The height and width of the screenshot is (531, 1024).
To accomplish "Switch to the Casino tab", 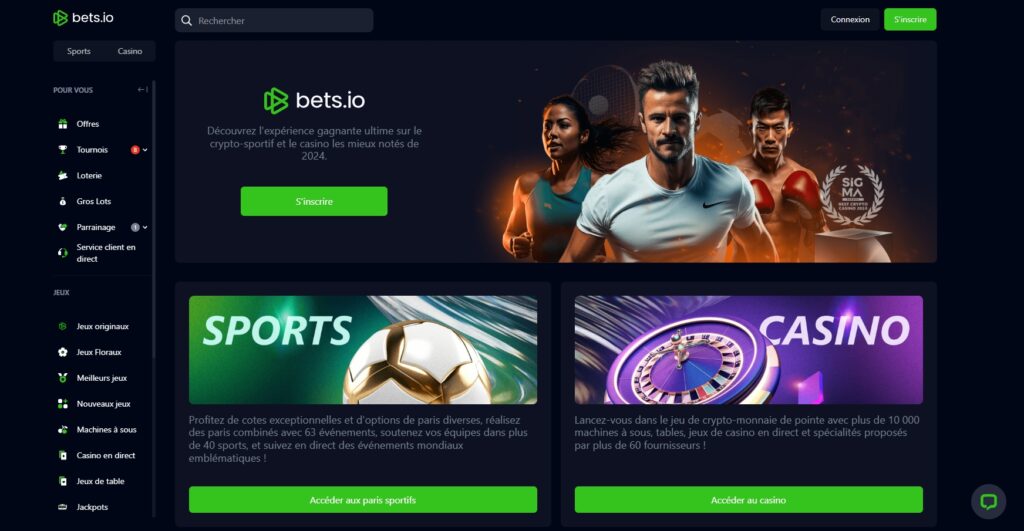I will pyautogui.click(x=130, y=51).
